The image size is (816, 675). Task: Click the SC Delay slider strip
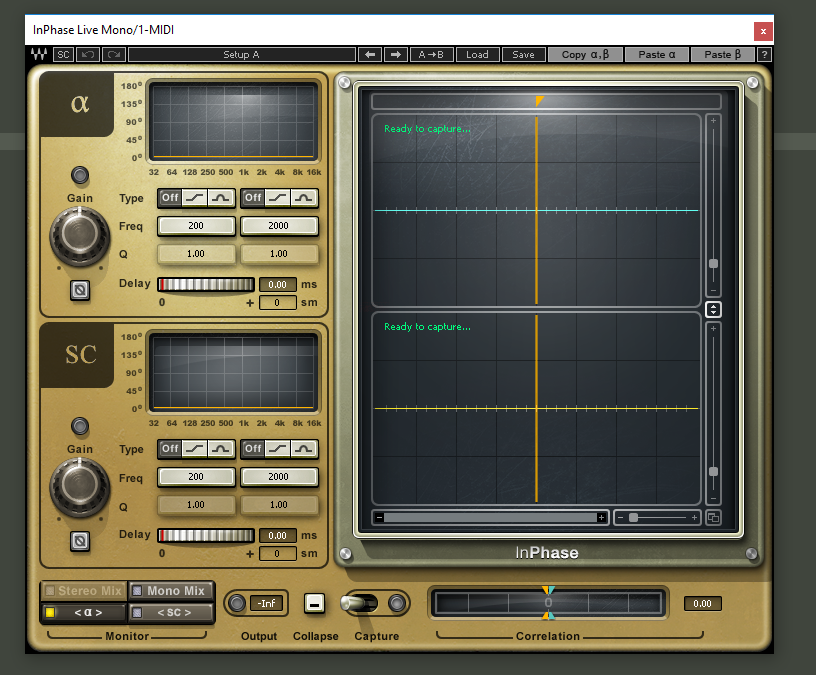[206, 536]
